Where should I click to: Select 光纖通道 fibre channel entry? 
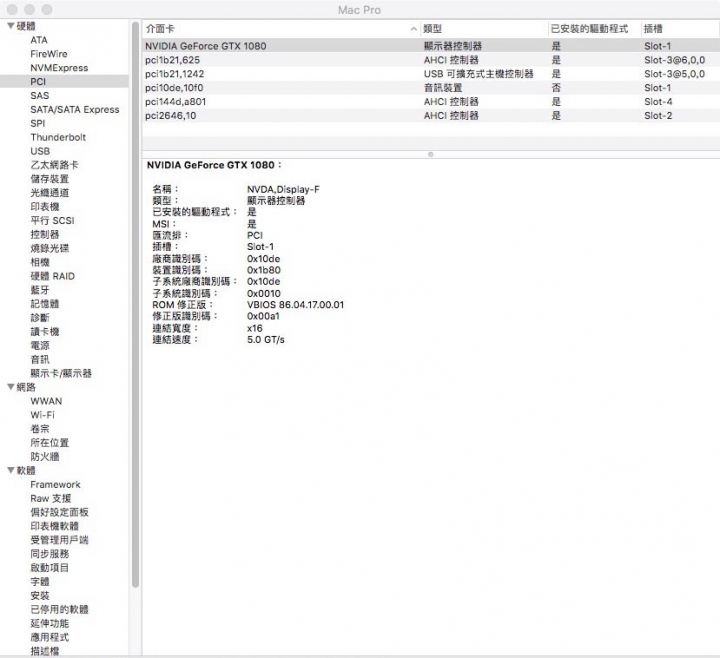pyautogui.click(x=50, y=193)
